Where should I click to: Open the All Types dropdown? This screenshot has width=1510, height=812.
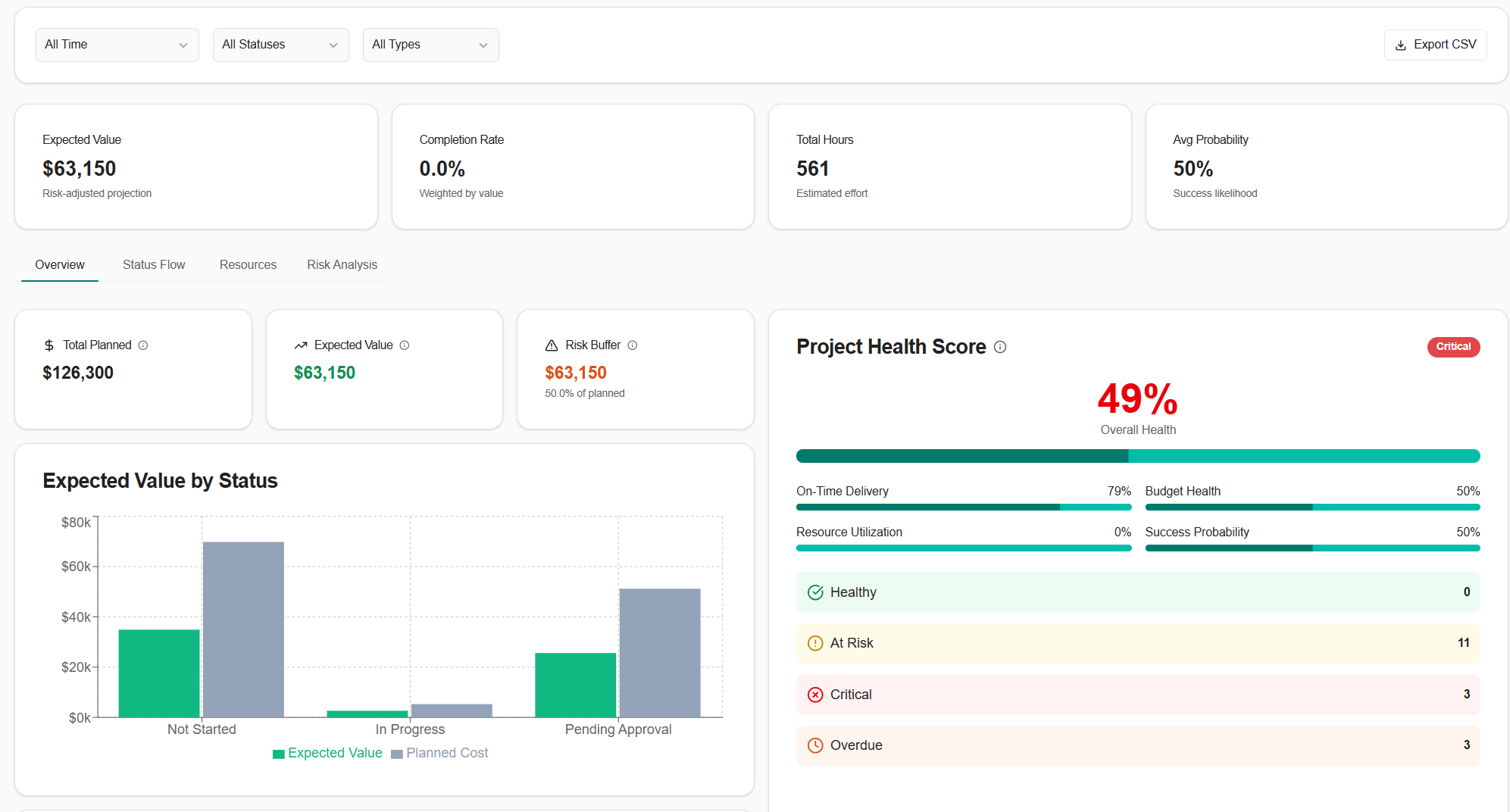430,45
